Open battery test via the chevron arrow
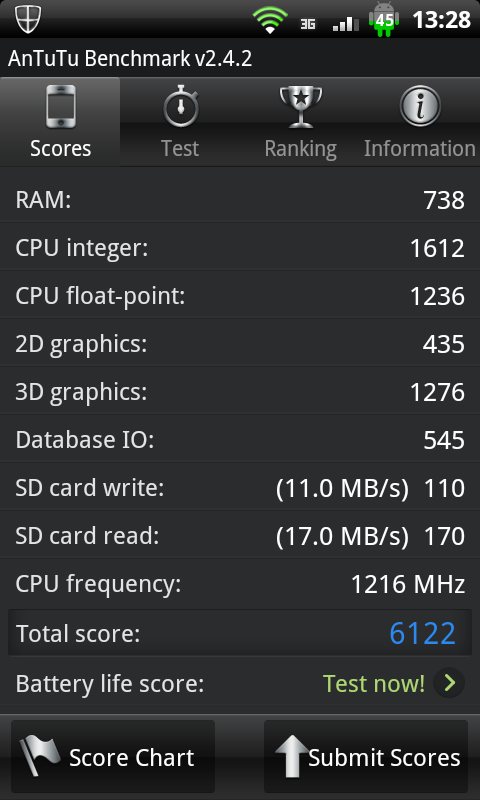 (x=449, y=683)
